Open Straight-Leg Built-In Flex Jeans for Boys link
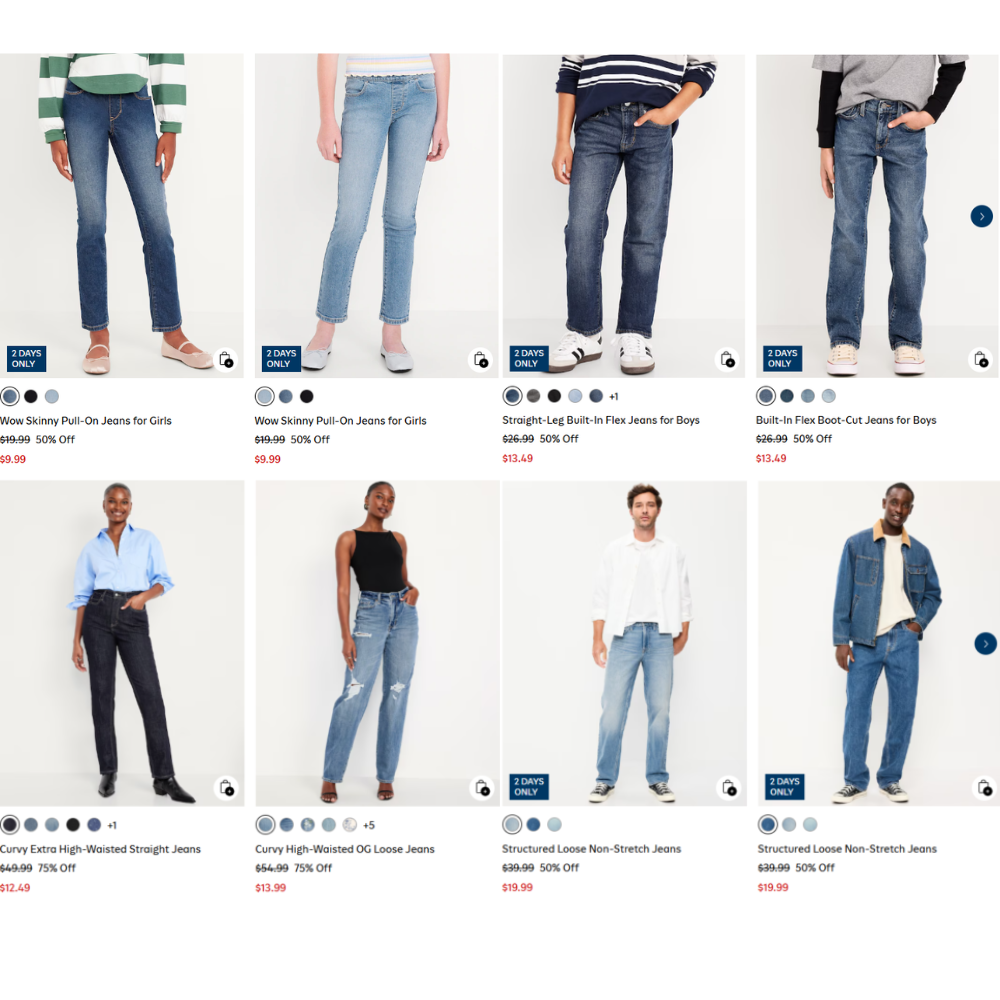This screenshot has width=1000, height=1000. tap(601, 420)
